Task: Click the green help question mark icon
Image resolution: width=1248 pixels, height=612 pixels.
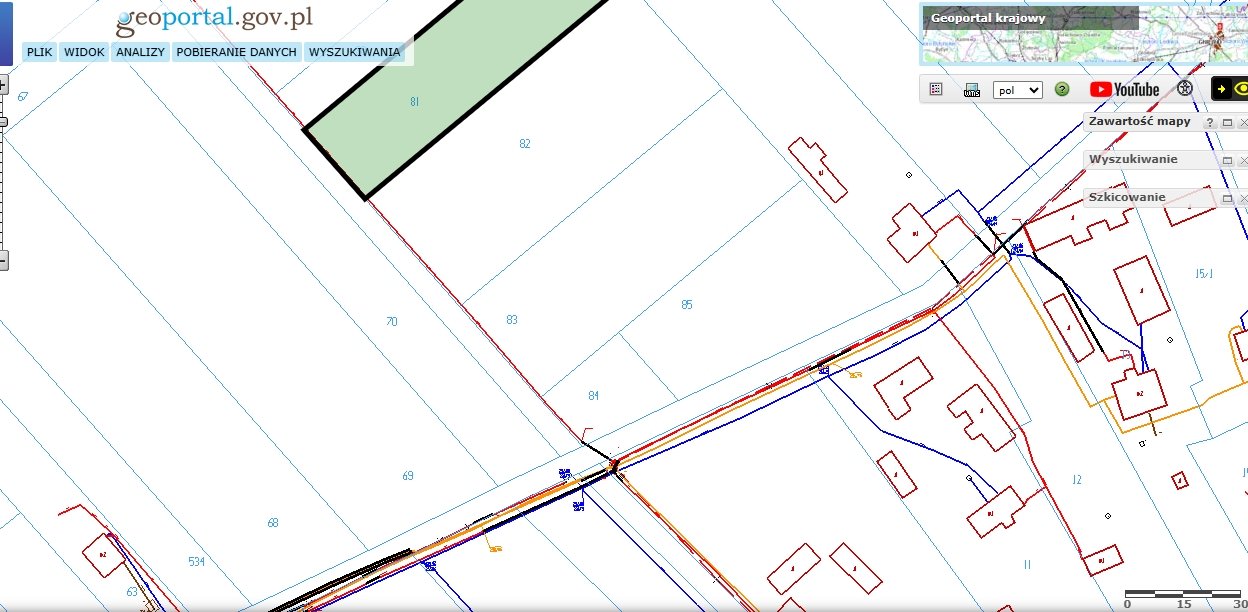Action: (1062, 90)
